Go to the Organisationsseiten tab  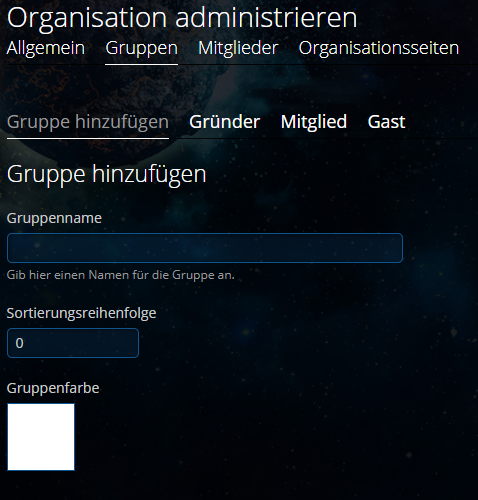[379, 49]
